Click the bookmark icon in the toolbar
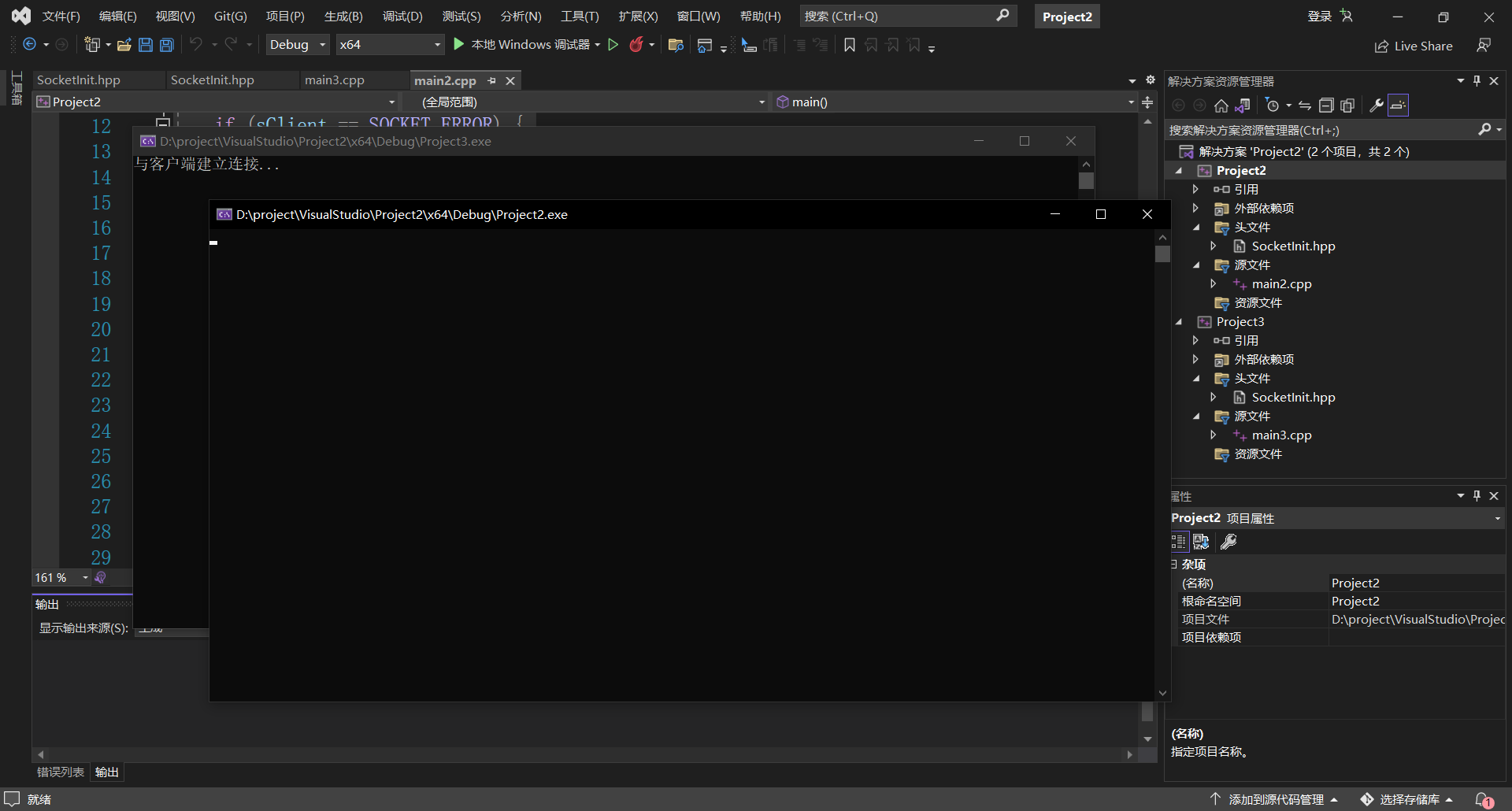Screen dimensions: 1512x811 pyautogui.click(x=849, y=45)
